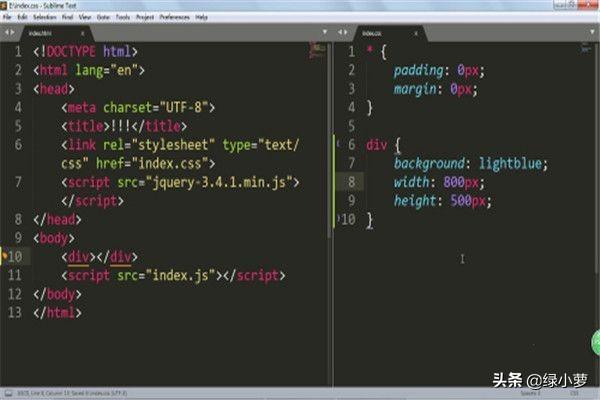This screenshot has height=400, width=600.
Task: Open the Preferences menu
Action: click(x=174, y=17)
